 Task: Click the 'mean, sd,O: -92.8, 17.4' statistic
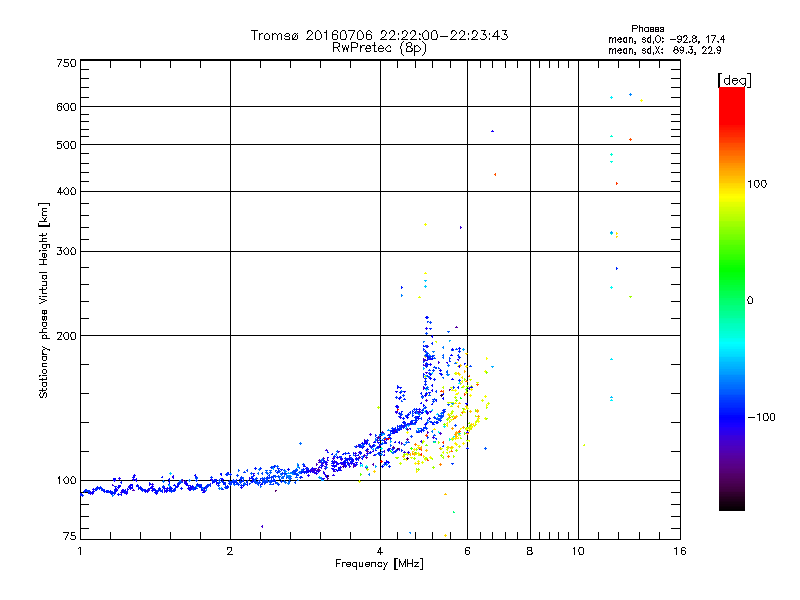[x=666, y=39]
